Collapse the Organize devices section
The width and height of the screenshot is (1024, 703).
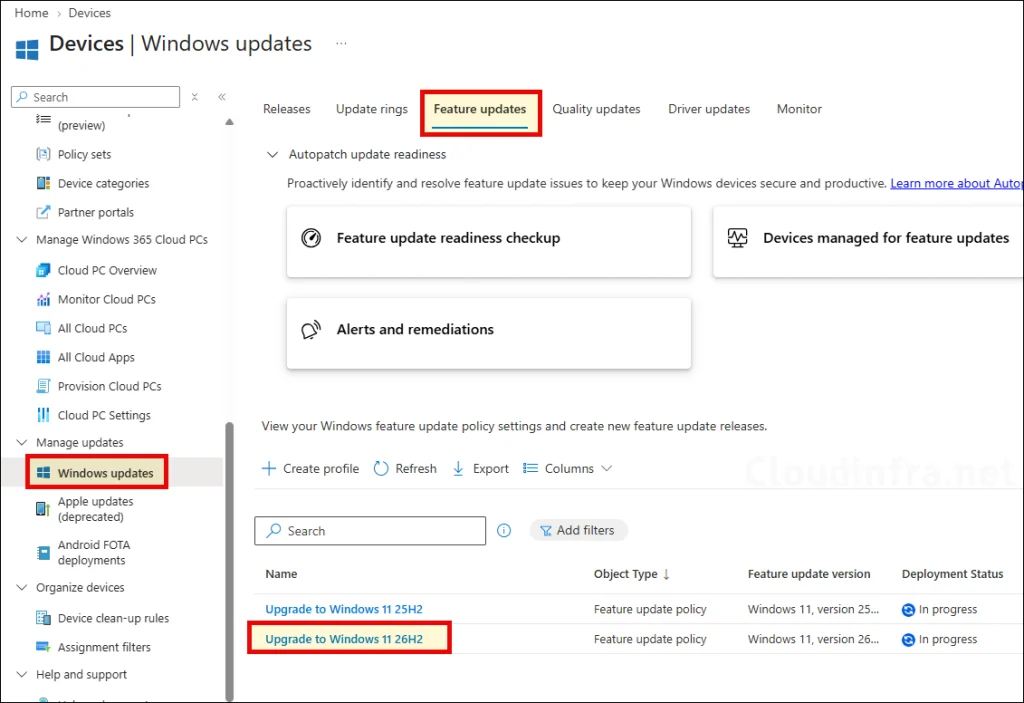click(x=22, y=587)
